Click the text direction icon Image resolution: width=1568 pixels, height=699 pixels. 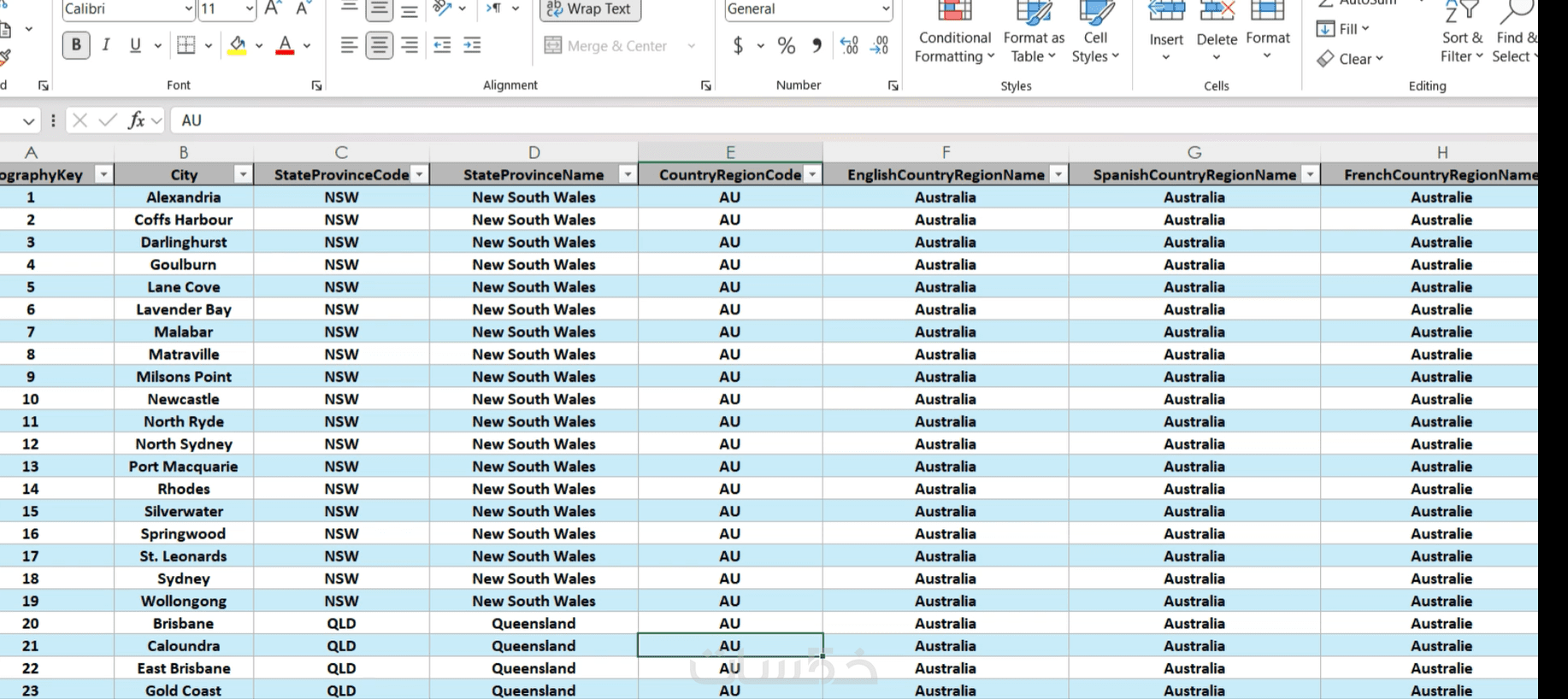coord(494,9)
